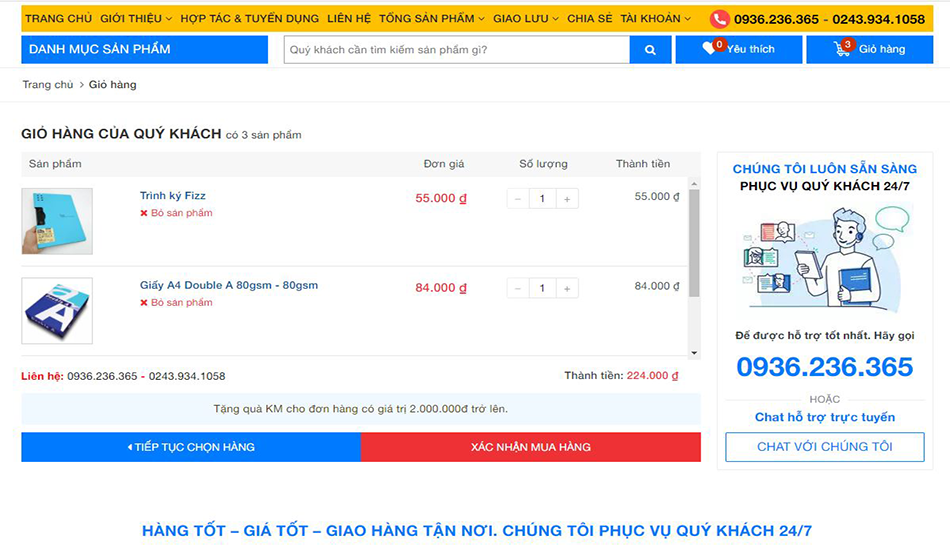Click the product search input field
The image size is (950, 550).
[x=456, y=50]
